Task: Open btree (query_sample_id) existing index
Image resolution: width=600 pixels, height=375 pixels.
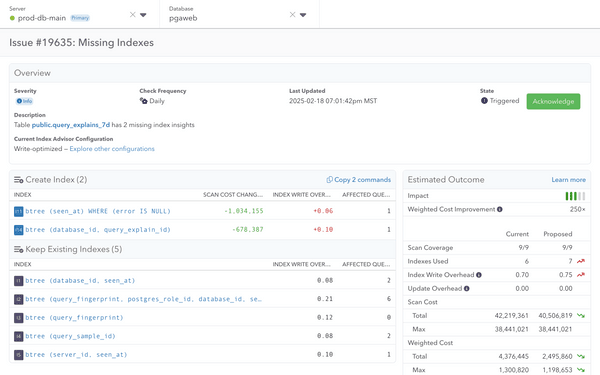Action: click(70, 336)
